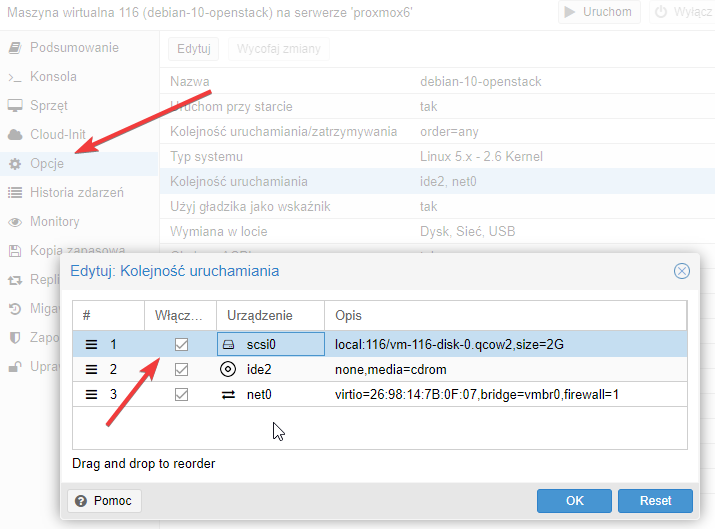Screen dimensions: 715x529
Task: Click the Cloud-Init cloud icon in sidebar
Action: click(x=15, y=135)
